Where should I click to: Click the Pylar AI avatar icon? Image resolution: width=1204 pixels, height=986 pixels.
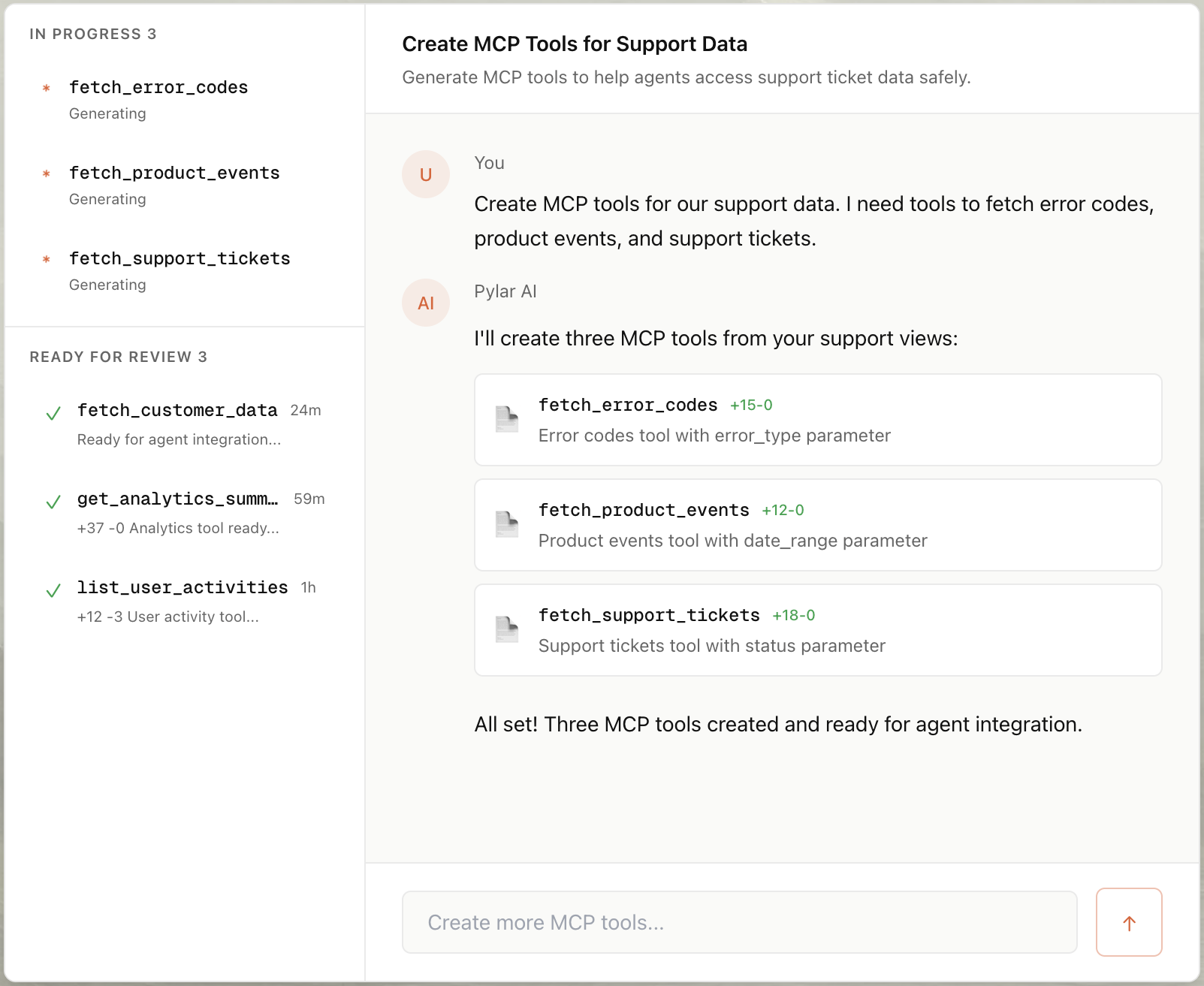[x=426, y=303]
